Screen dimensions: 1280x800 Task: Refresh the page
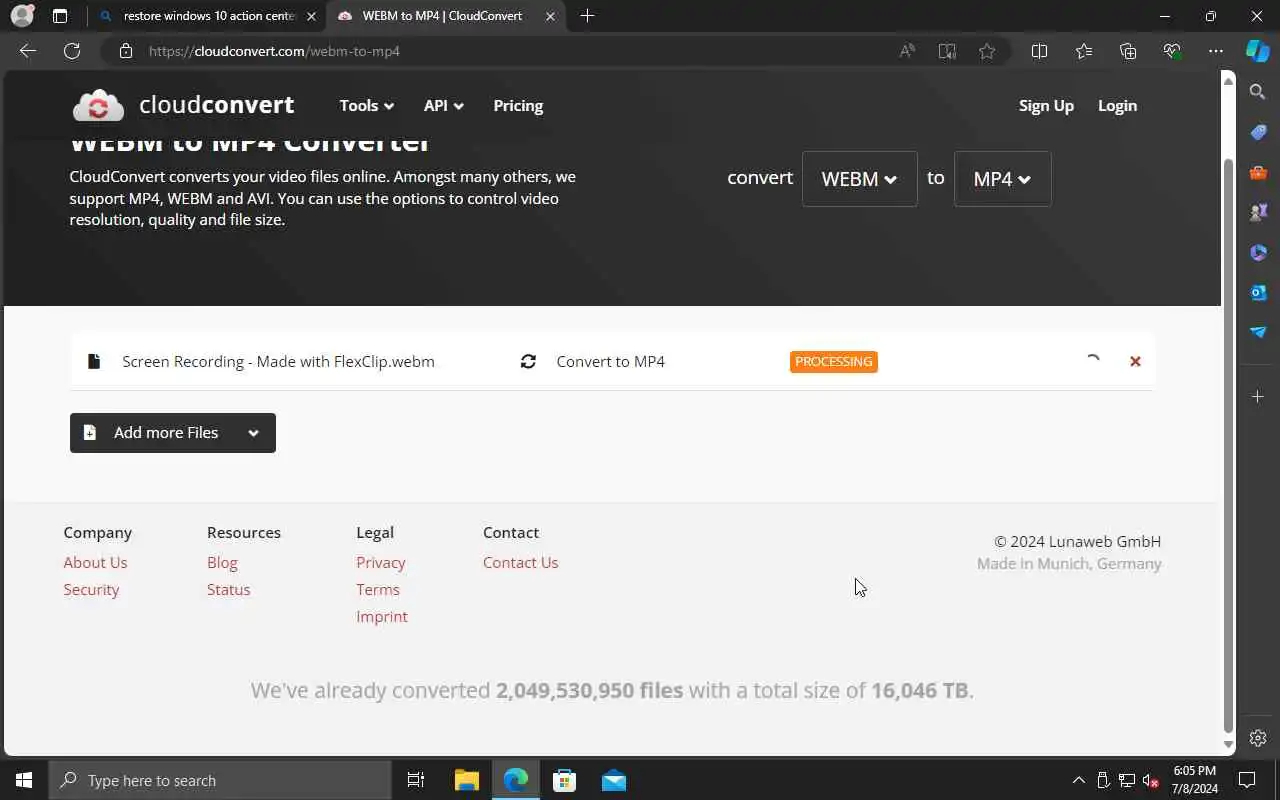pyautogui.click(x=72, y=51)
